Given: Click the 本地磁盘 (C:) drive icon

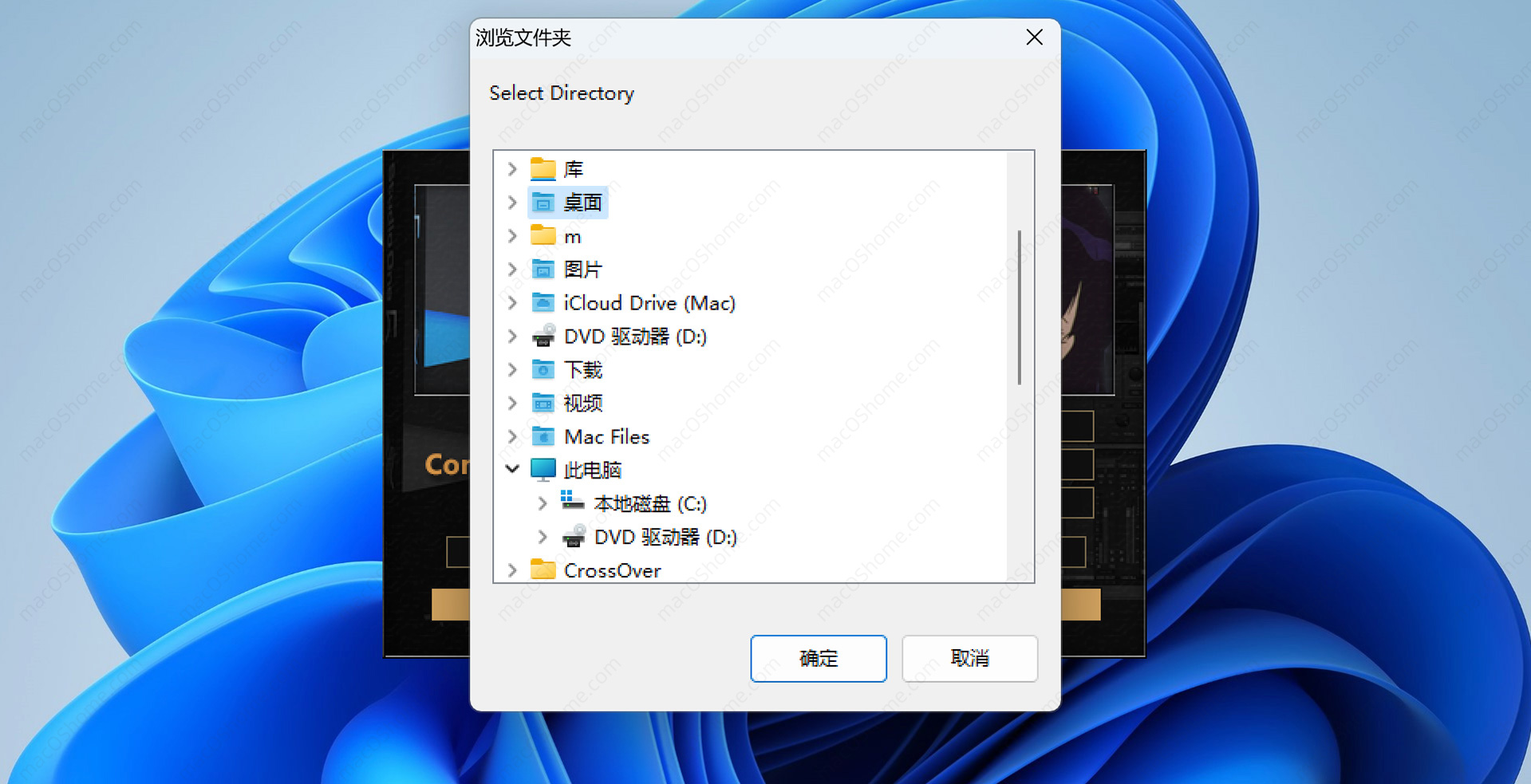Looking at the screenshot, I should [x=573, y=502].
